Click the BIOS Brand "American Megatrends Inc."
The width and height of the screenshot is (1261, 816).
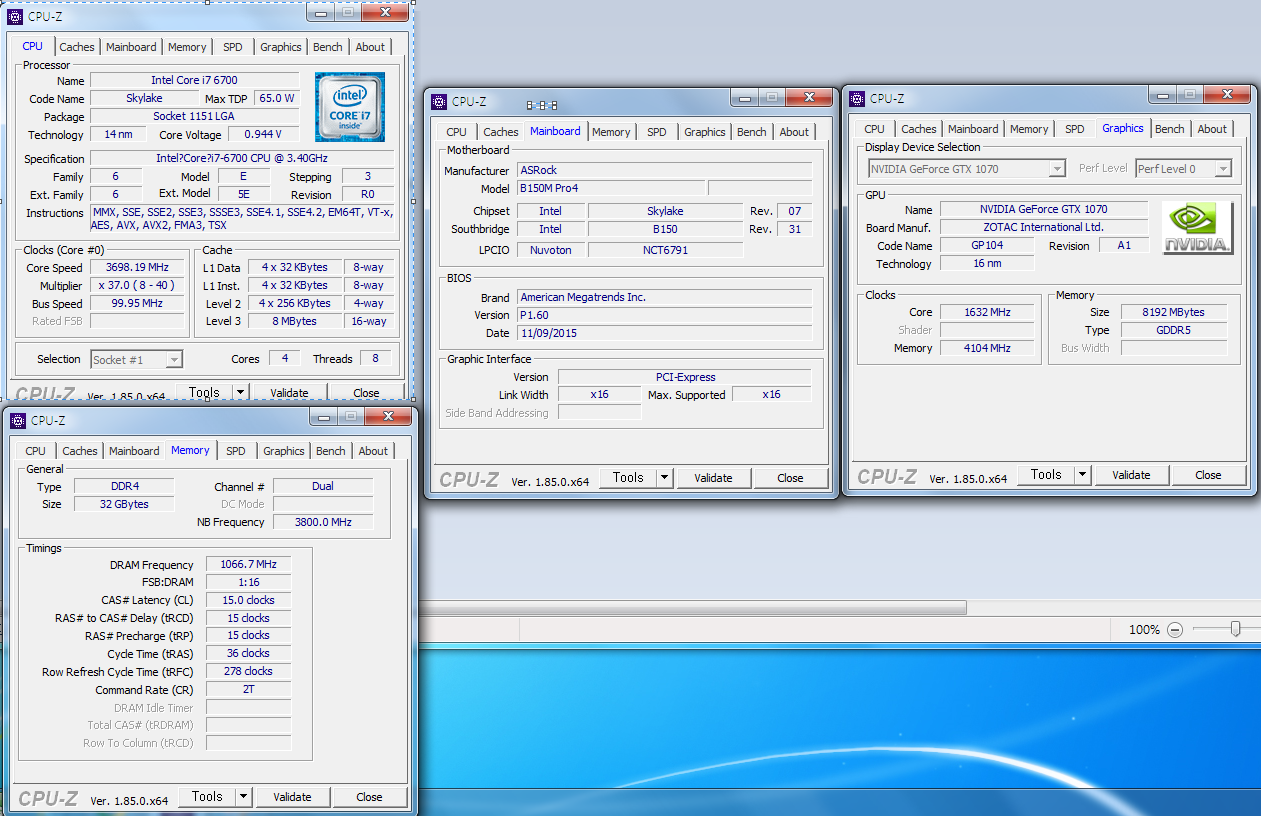coord(664,297)
